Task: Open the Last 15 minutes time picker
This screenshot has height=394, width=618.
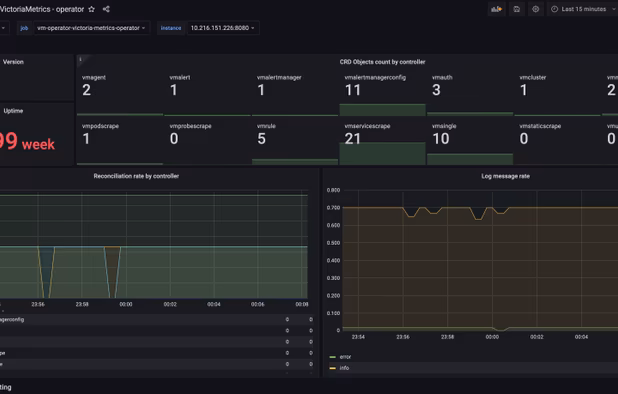Action: (x=582, y=9)
